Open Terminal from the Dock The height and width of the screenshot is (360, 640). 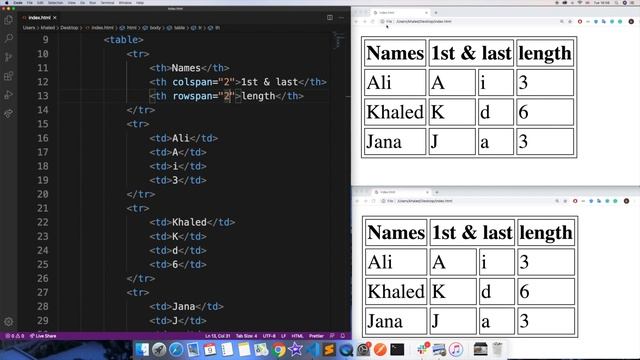pyautogui.click(x=397, y=350)
